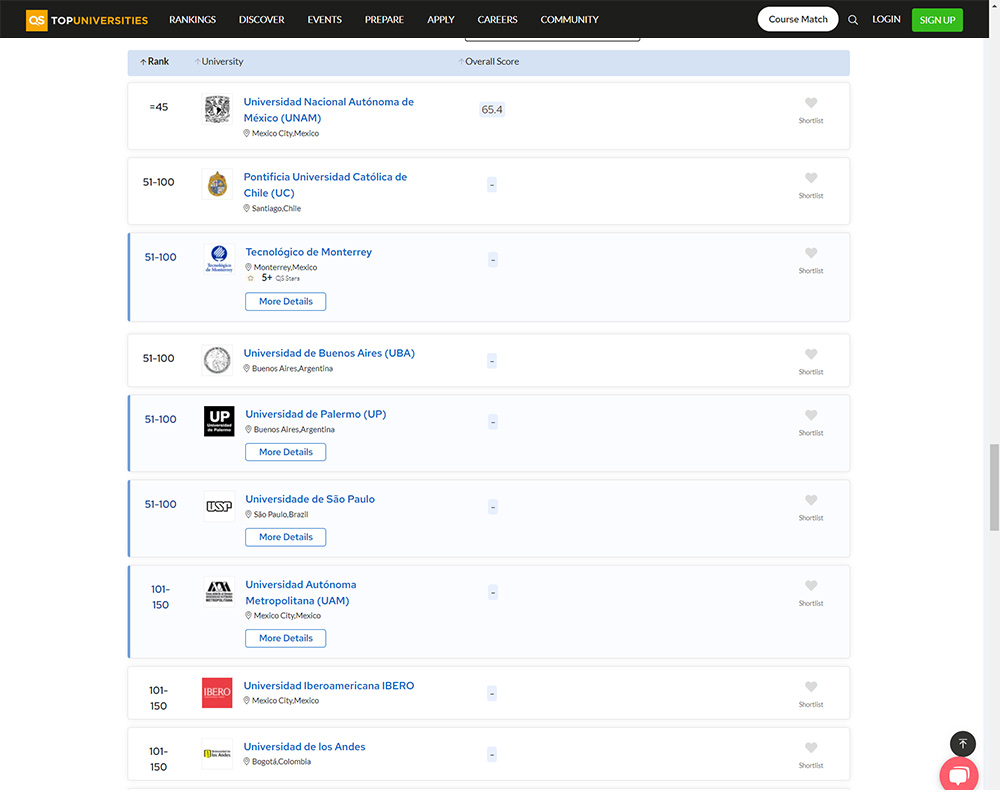Shortlist Universidad de Buenos Aires heart
The image size is (1000, 790).
811,354
